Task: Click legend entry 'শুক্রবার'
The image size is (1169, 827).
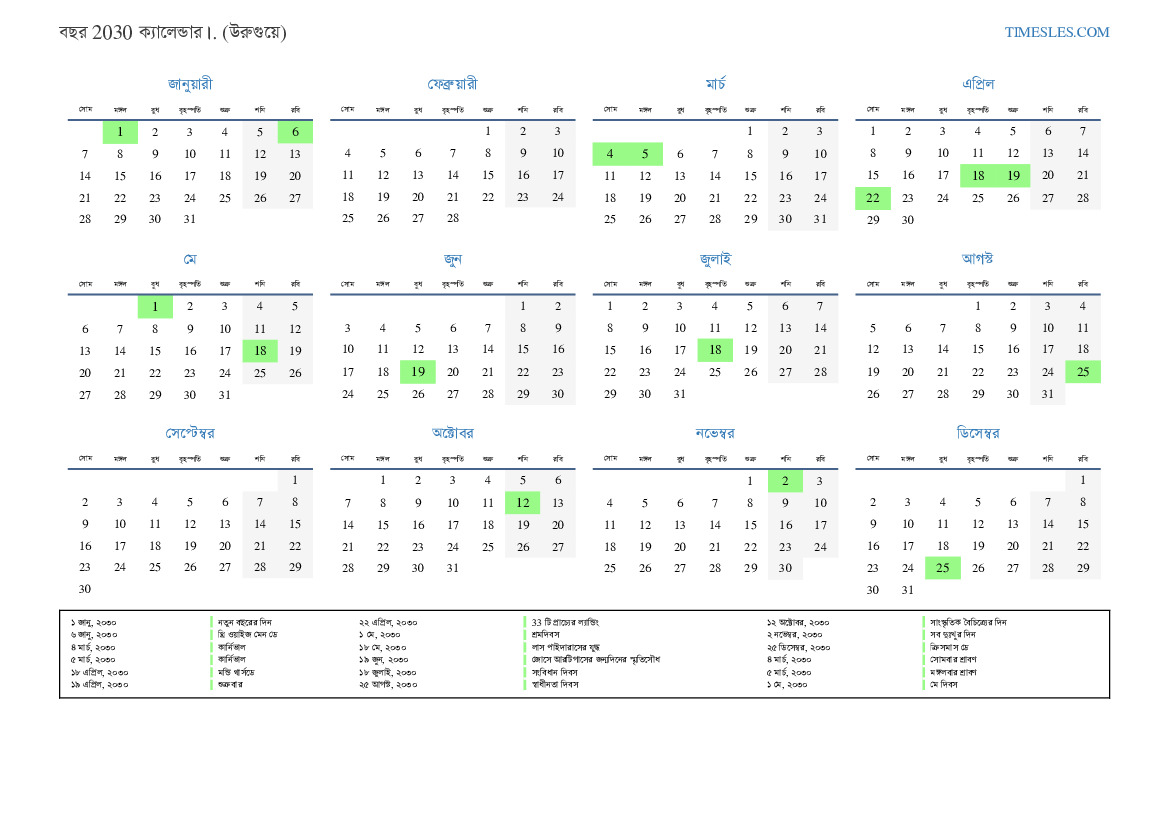Action: pos(230,684)
